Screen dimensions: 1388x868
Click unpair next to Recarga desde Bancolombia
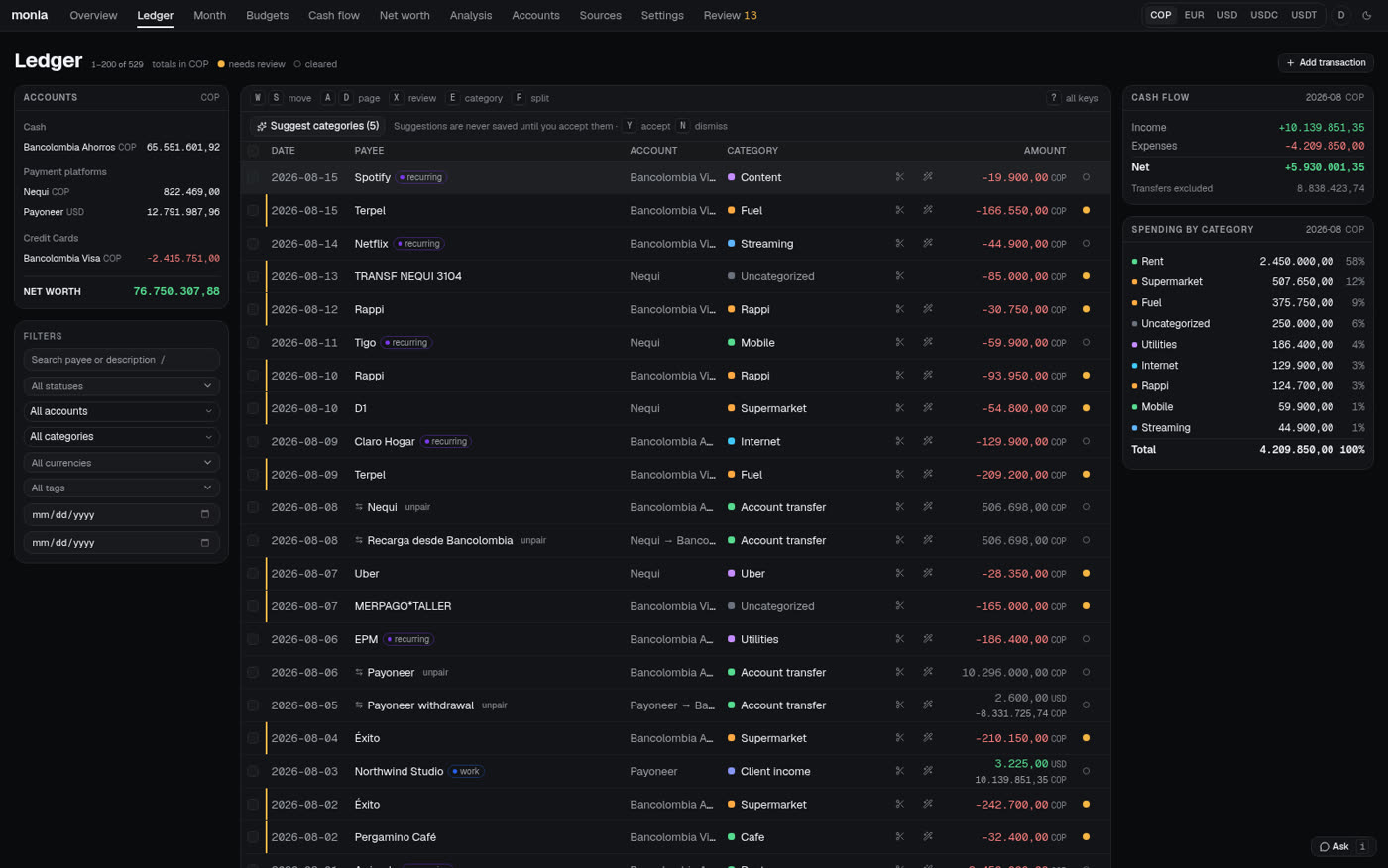533,540
